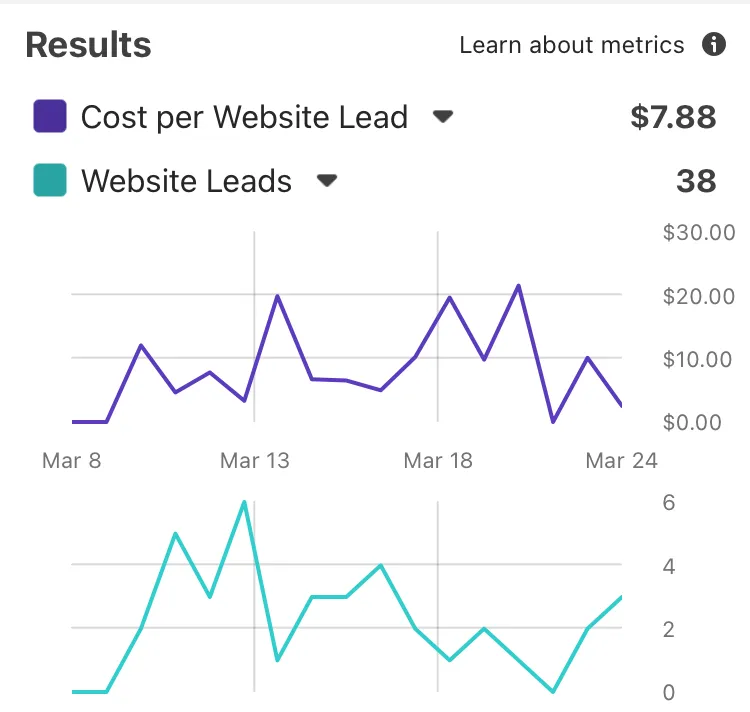Image resolution: width=750 pixels, height=712 pixels.
Task: Expand the Website Leads dropdown arrow
Action: [x=327, y=181]
